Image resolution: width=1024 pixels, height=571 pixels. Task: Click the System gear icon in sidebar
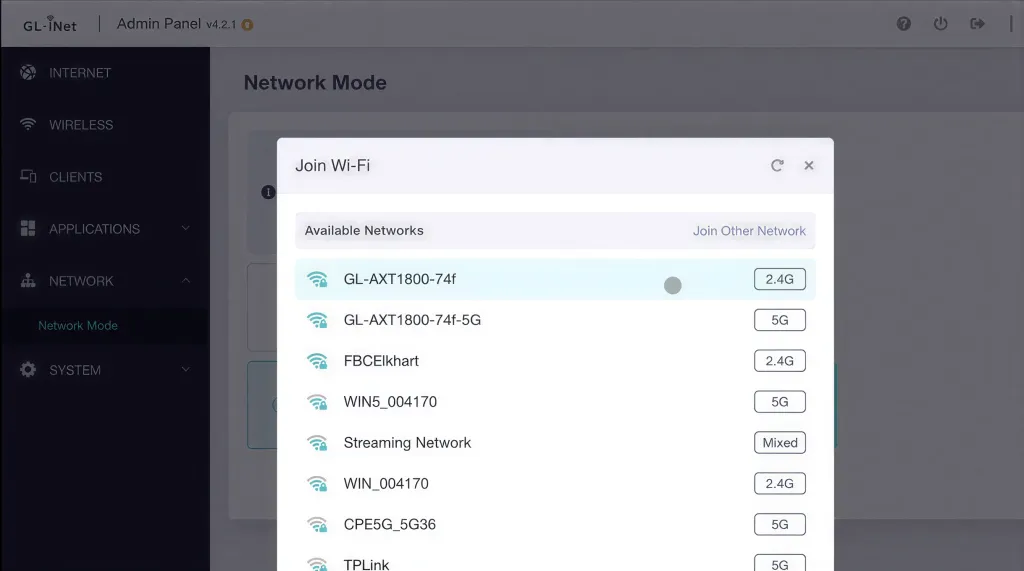tap(28, 369)
